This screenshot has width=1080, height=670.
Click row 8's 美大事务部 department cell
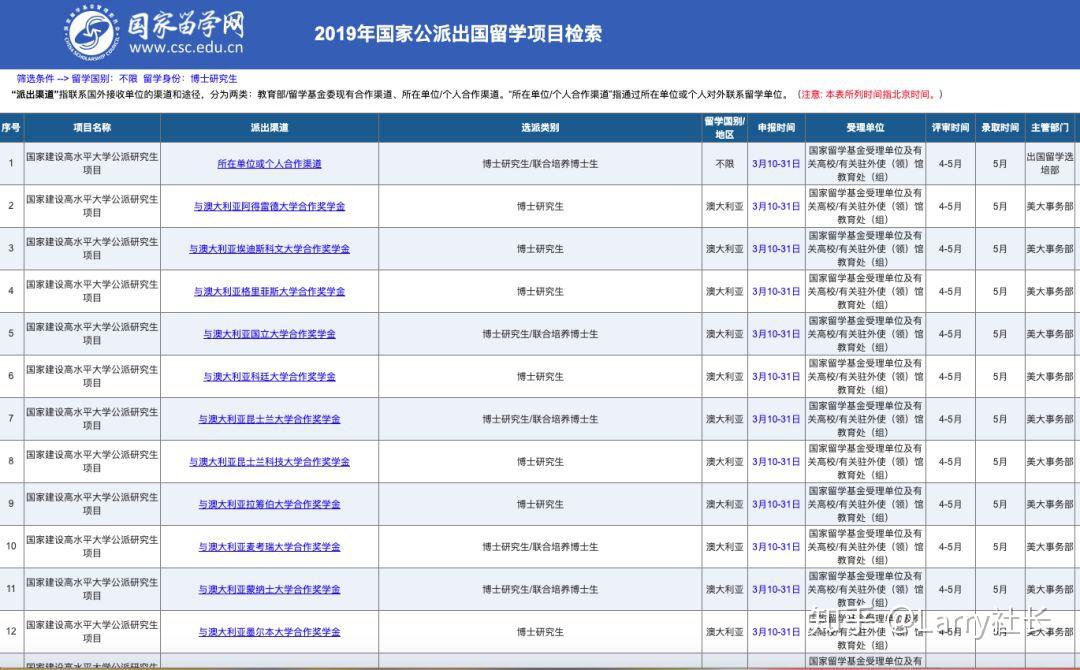[1050, 462]
